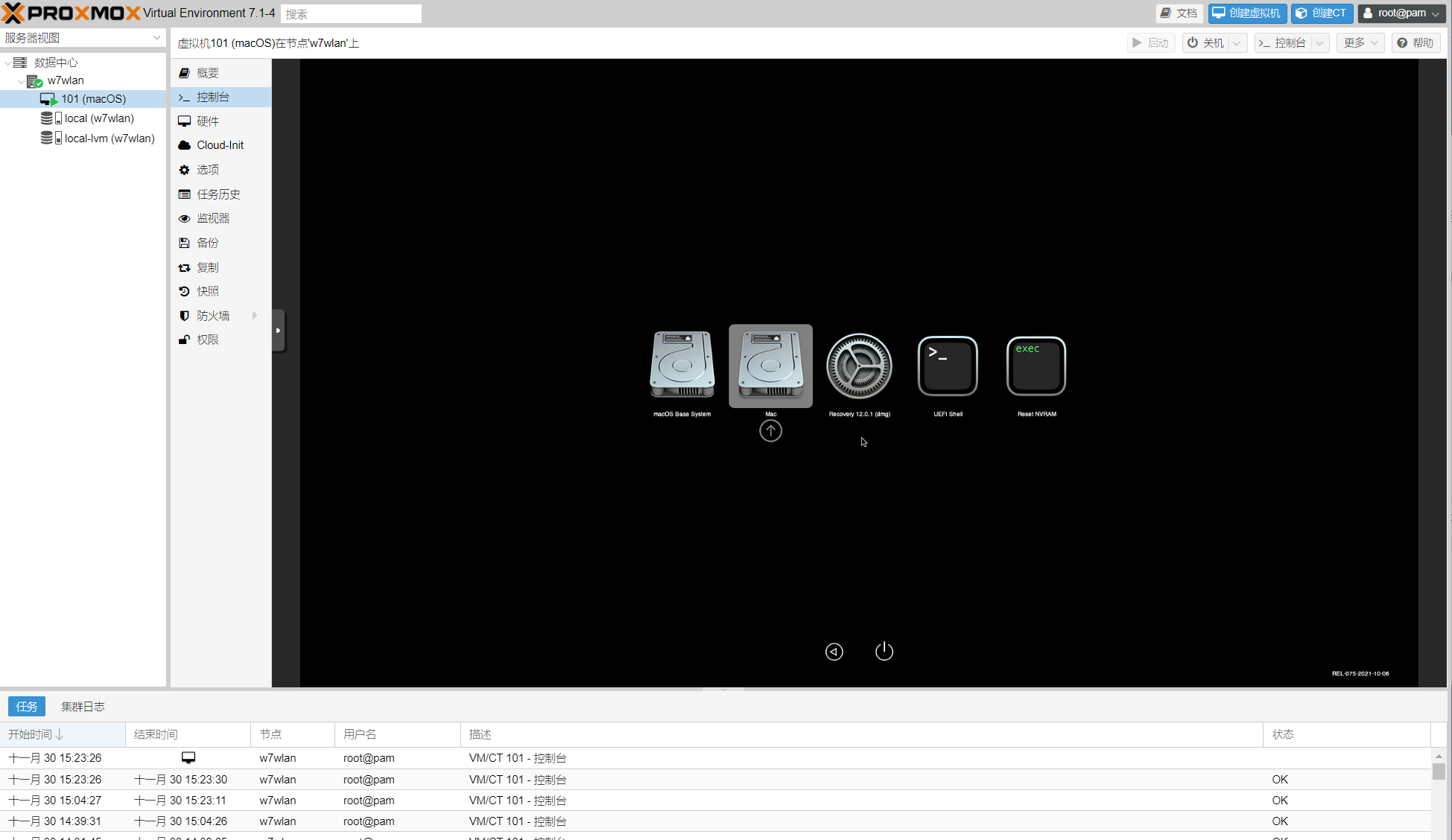Select the Mac disk boot entry
1452x840 pixels.
pos(770,366)
